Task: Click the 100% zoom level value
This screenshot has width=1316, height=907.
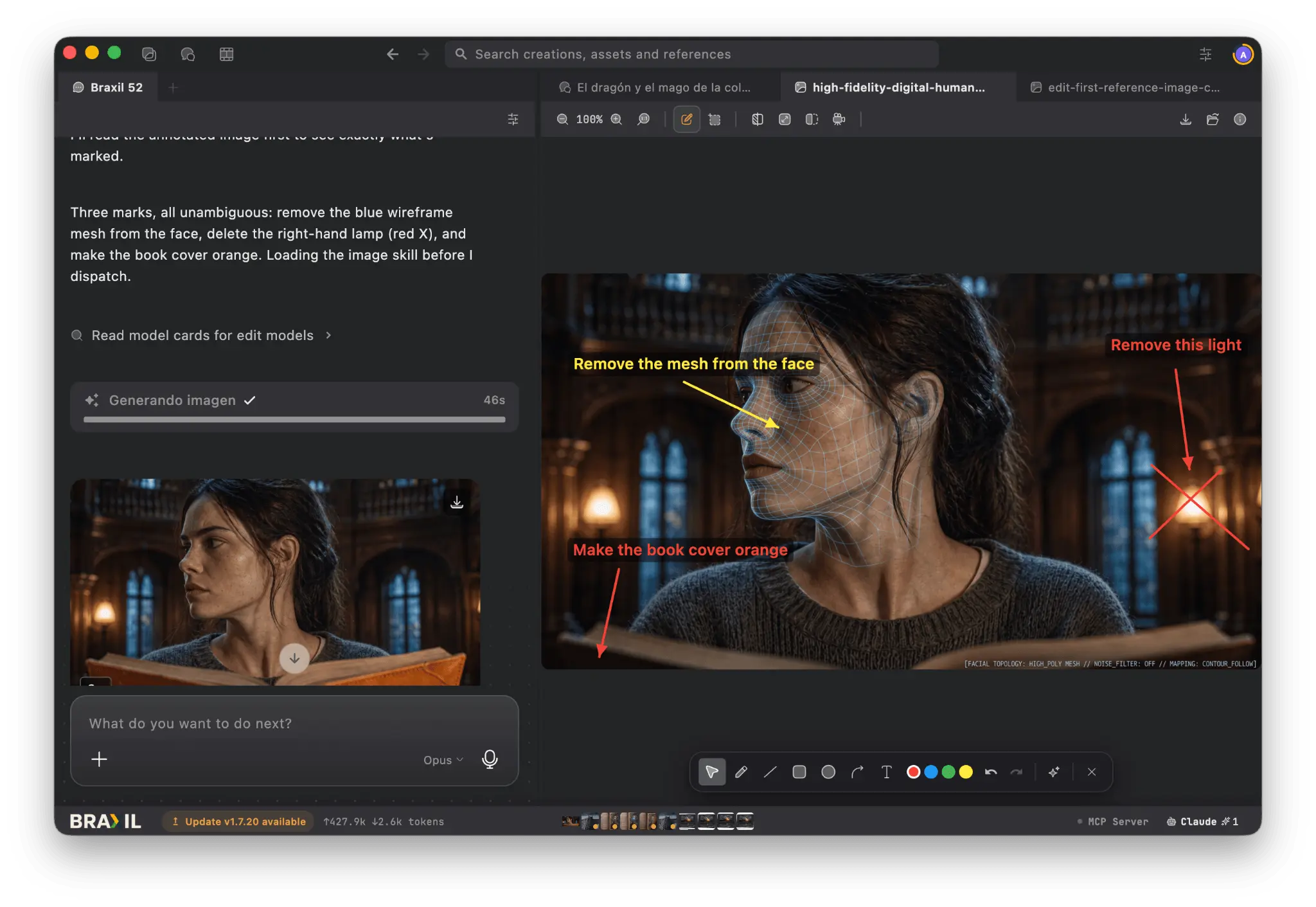Action: point(589,120)
